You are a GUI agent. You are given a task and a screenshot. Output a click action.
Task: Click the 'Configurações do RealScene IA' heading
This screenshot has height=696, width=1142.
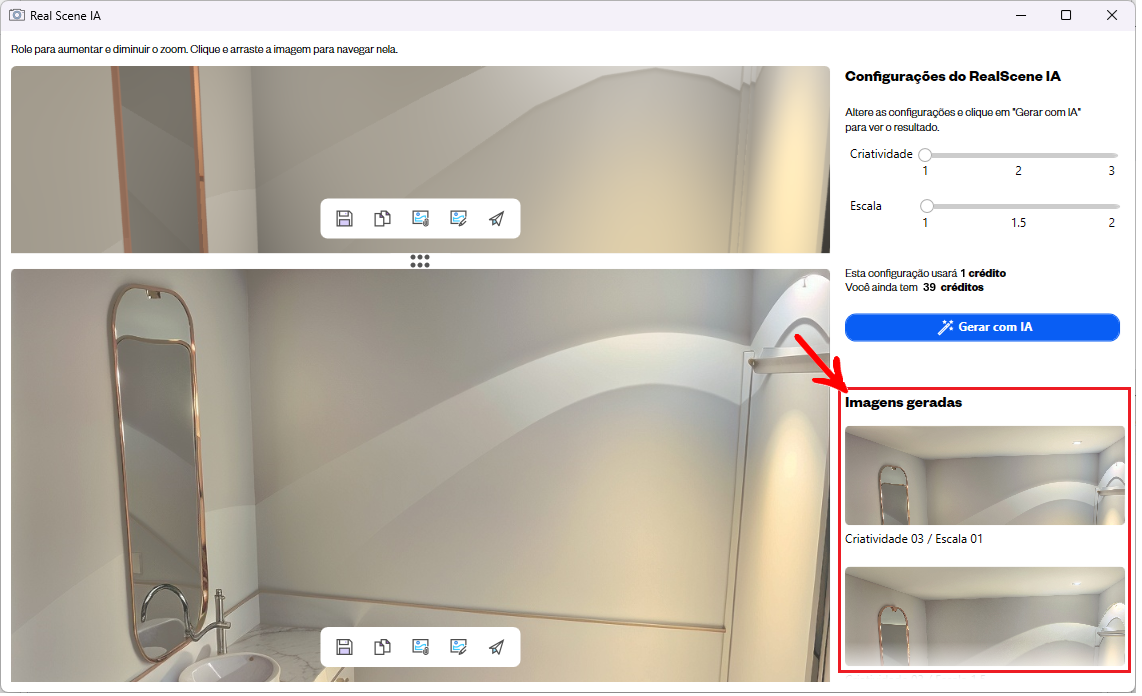point(953,76)
